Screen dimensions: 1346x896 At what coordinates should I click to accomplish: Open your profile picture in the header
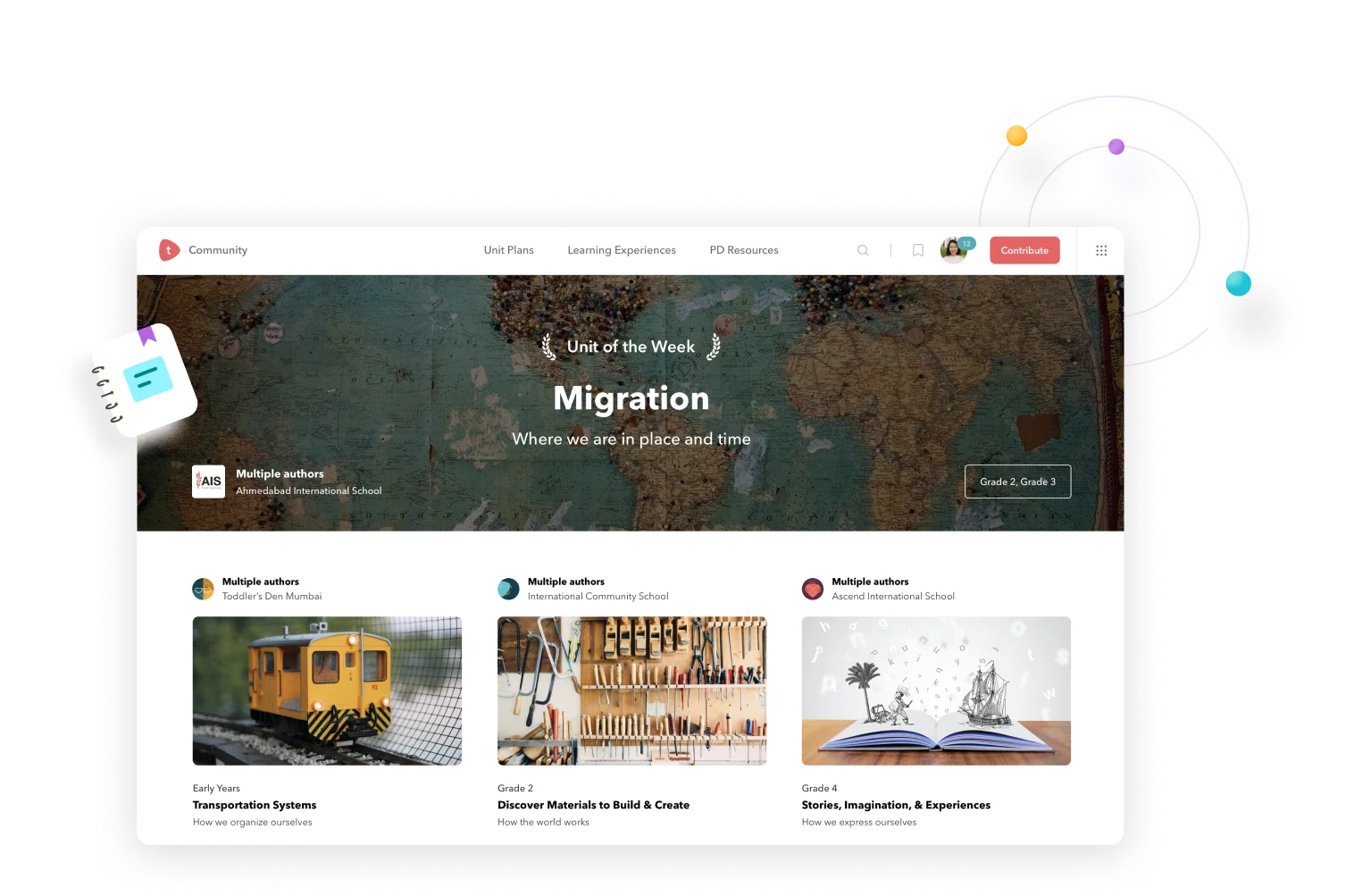(953, 250)
